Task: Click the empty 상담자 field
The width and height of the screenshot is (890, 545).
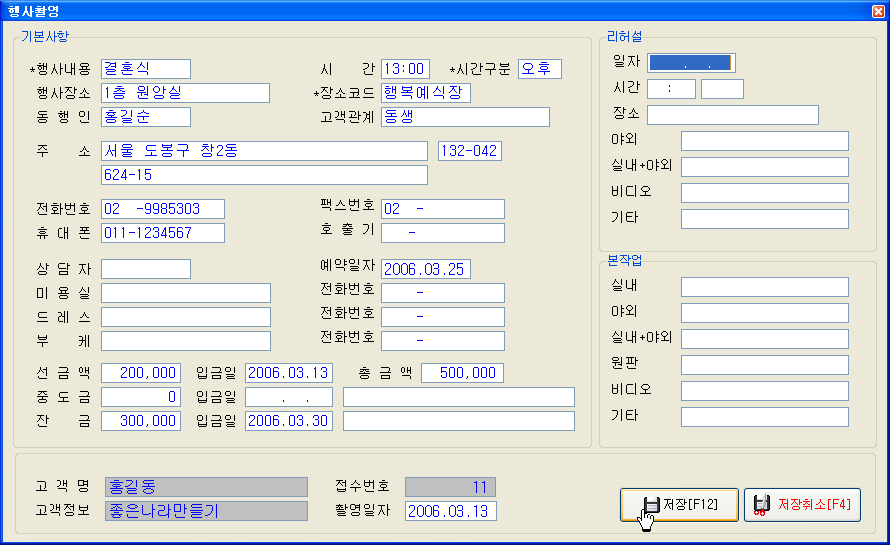Action: [x=146, y=269]
